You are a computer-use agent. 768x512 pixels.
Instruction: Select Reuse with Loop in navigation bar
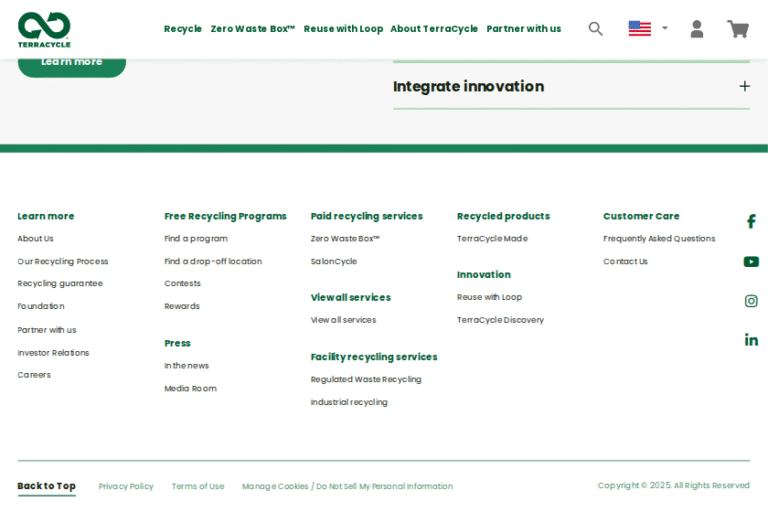coord(343,29)
